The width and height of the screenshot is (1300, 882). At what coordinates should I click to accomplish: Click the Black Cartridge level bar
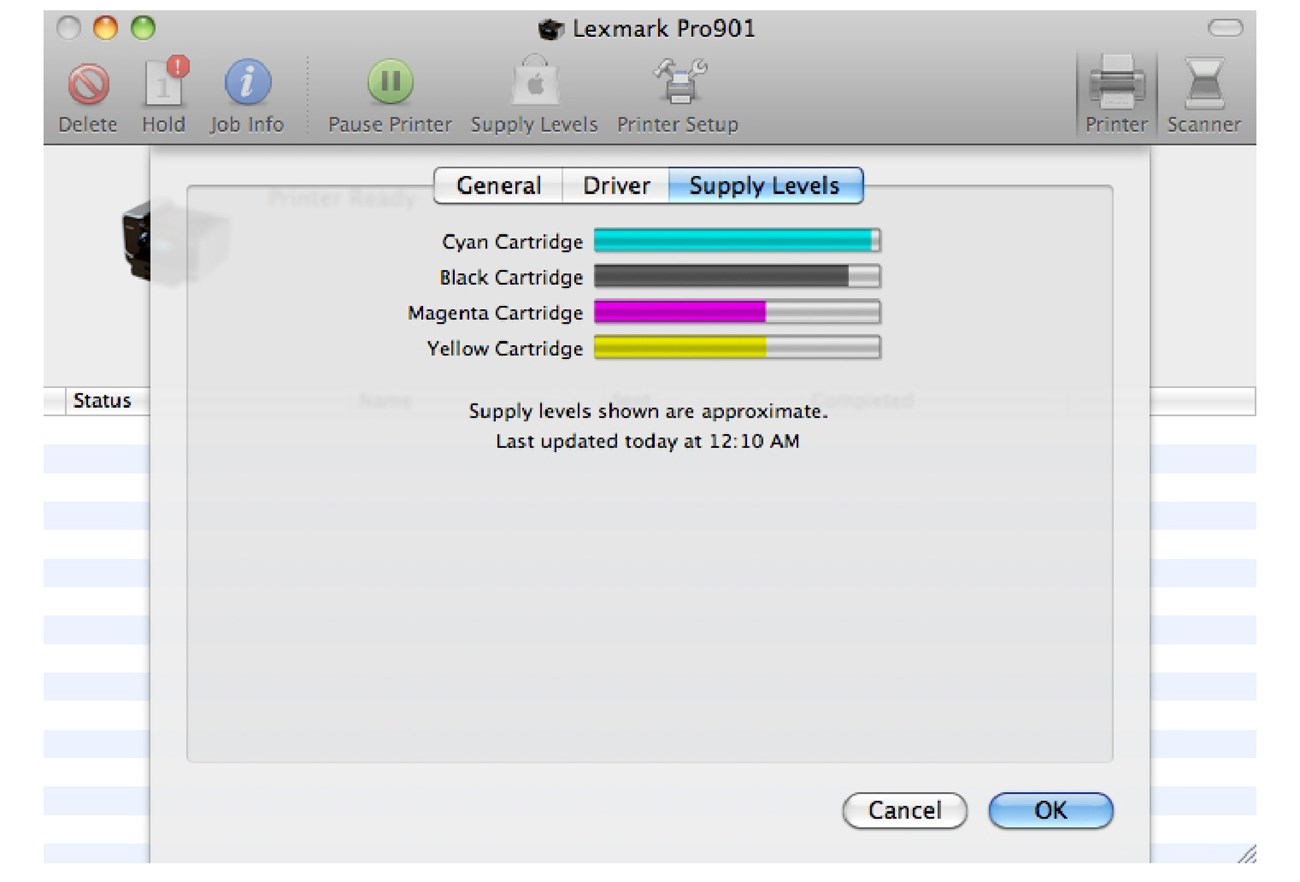pos(737,277)
